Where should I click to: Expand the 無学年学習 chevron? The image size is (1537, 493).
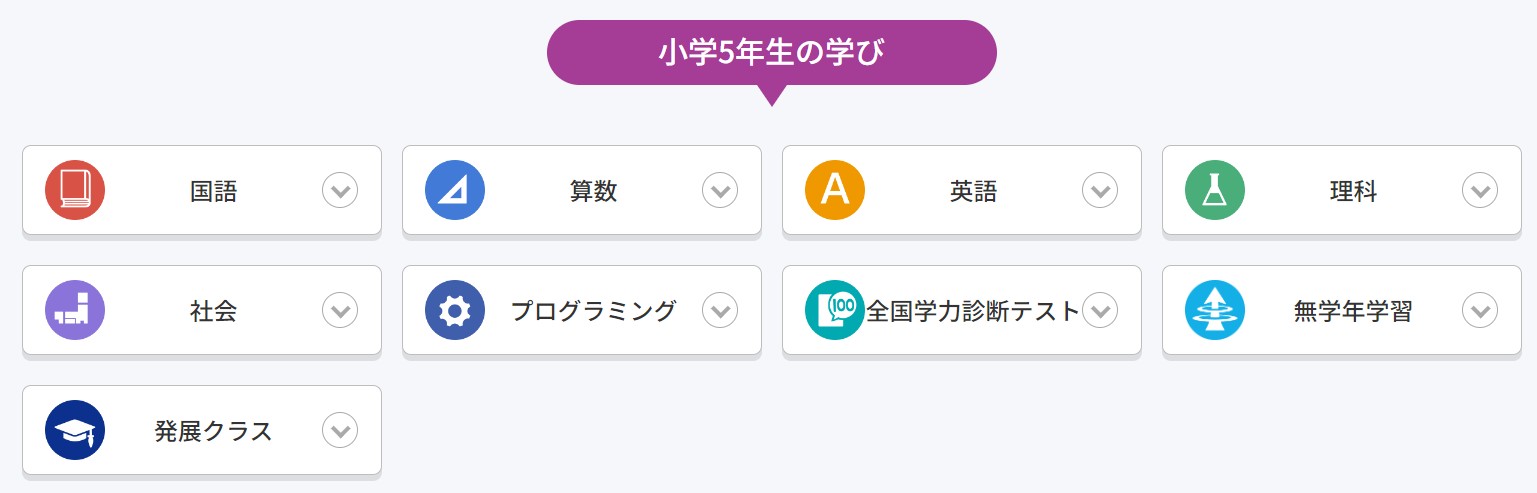pyautogui.click(x=1480, y=310)
